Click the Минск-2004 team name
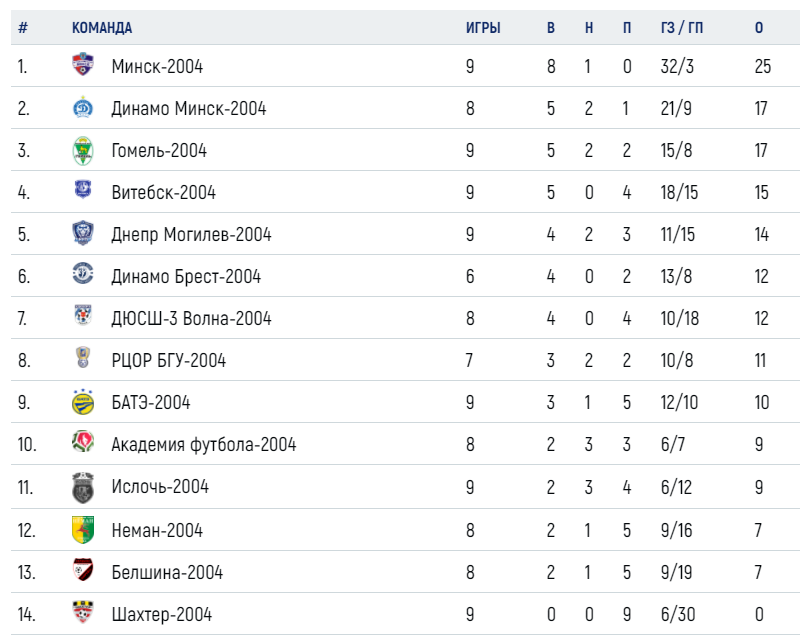The width and height of the screenshot is (811, 641). 157,66
